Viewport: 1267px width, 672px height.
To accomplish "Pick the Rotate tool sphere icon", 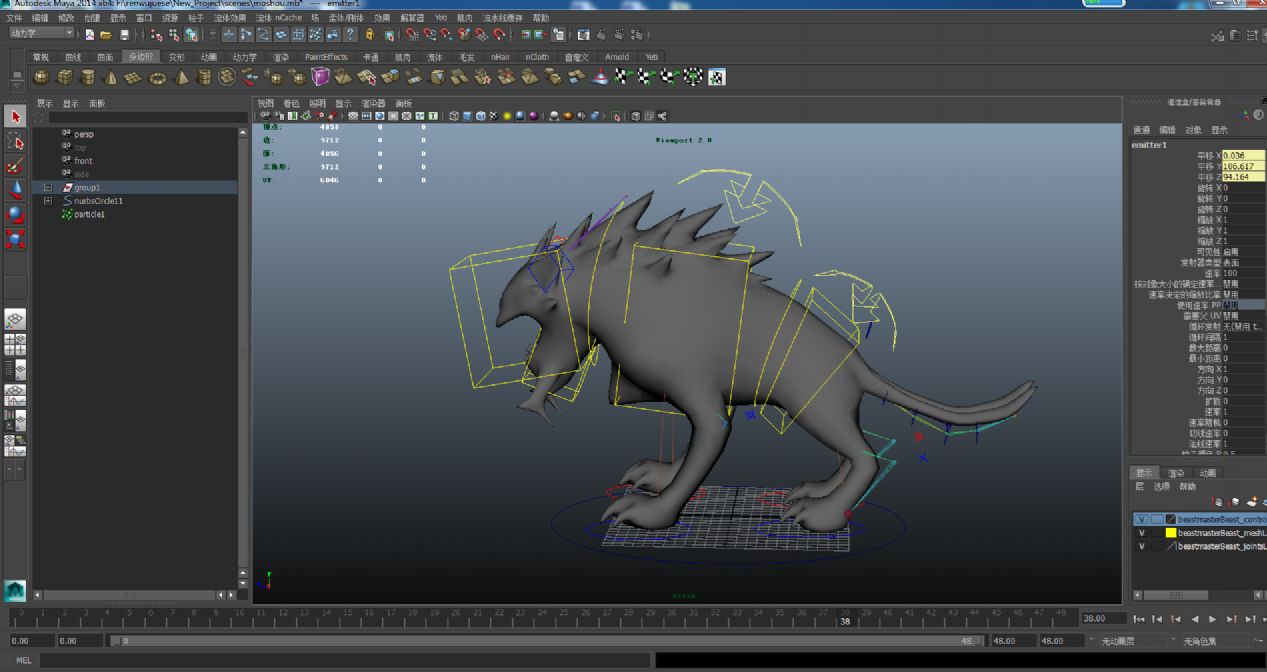I will click(15, 214).
